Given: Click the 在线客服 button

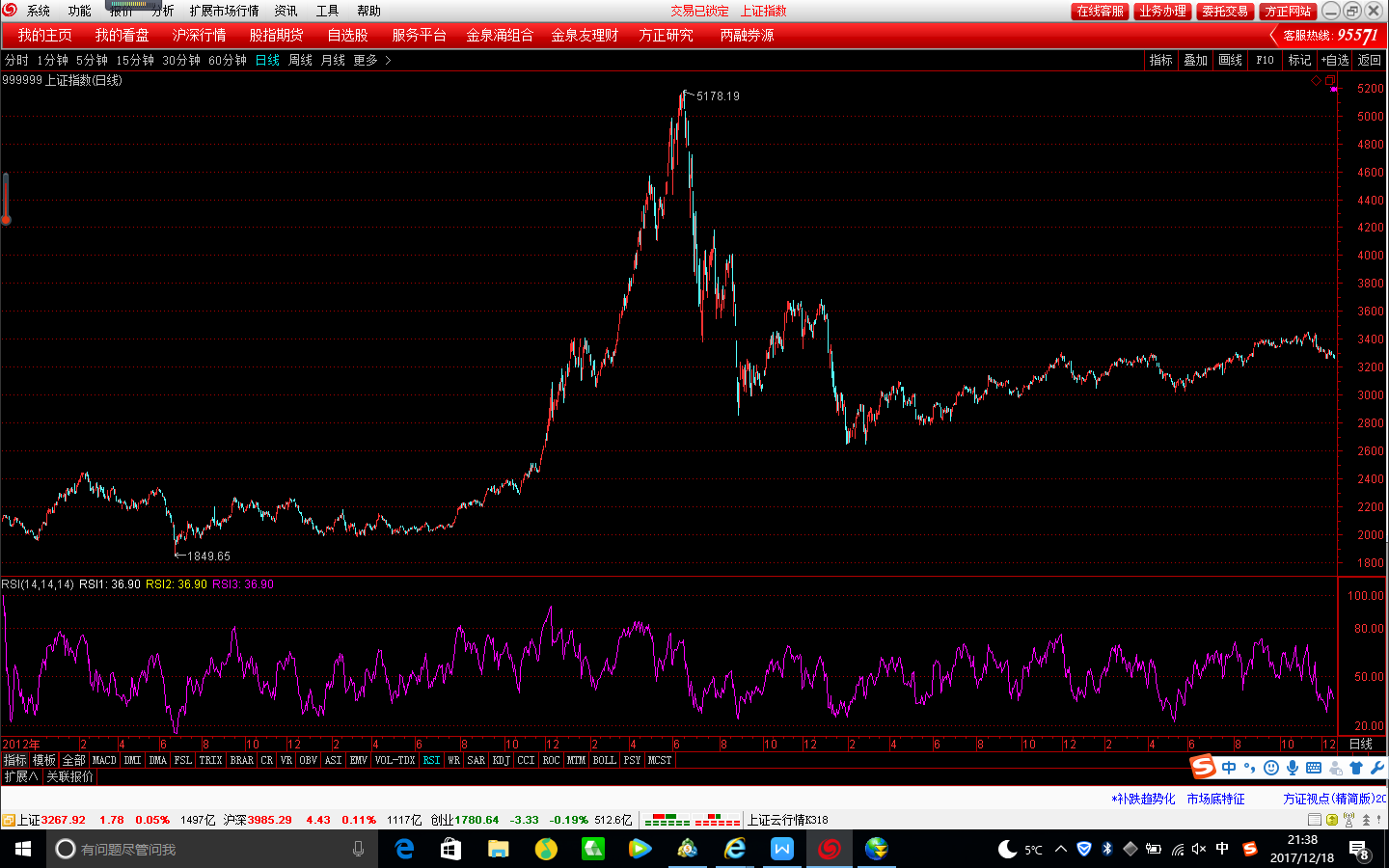Looking at the screenshot, I should (1100, 11).
